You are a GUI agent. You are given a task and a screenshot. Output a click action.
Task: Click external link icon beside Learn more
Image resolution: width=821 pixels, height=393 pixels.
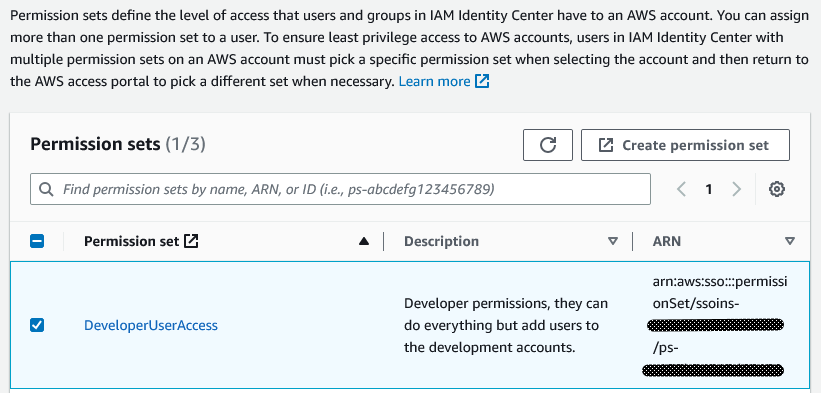[482, 81]
